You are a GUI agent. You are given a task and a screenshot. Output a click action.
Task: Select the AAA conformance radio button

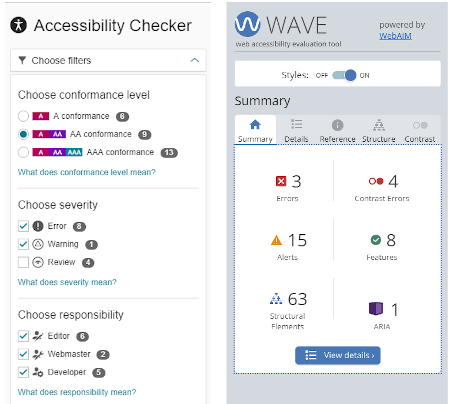pyautogui.click(x=23, y=152)
